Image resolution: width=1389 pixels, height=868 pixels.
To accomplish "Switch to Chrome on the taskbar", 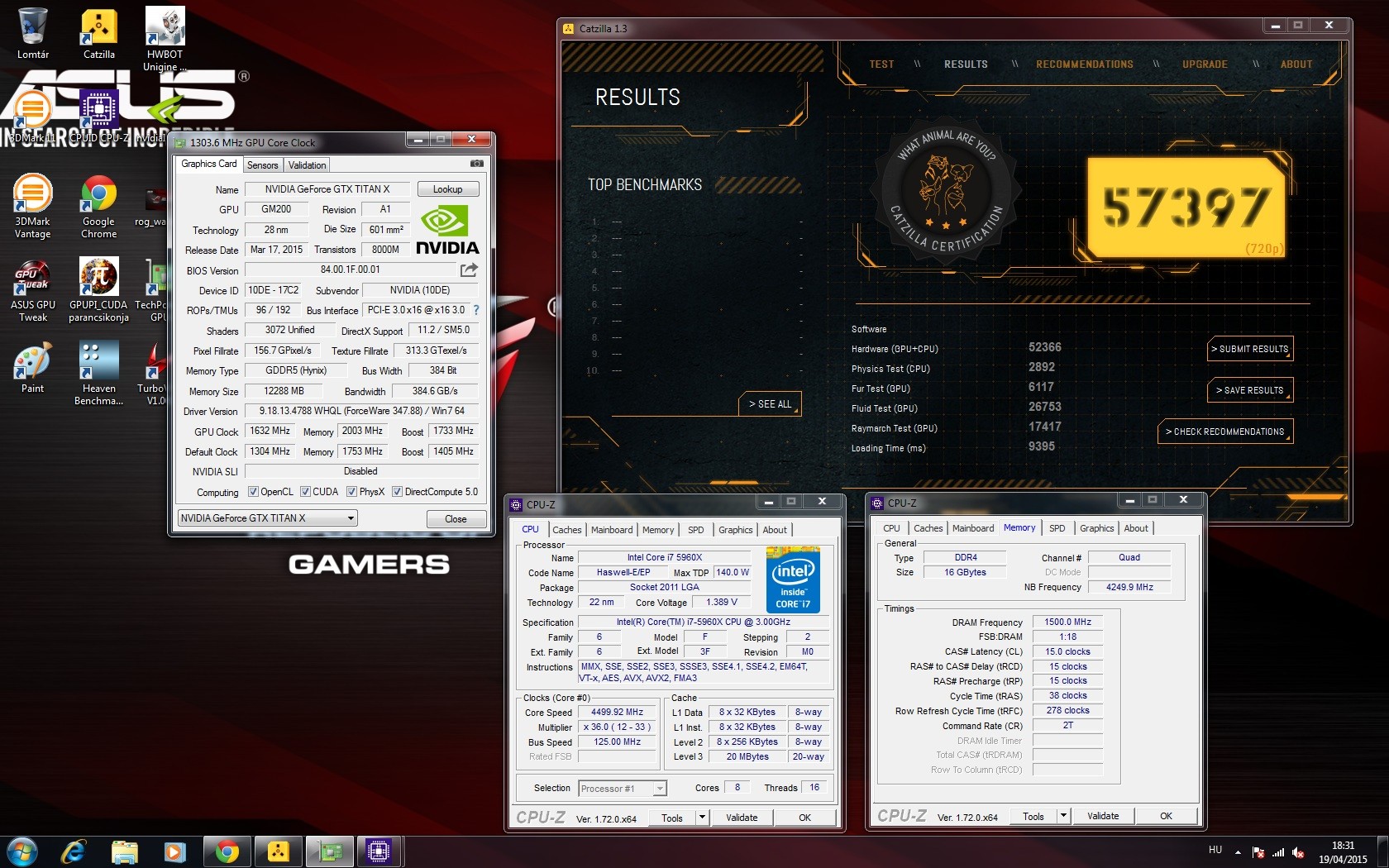I will (x=227, y=851).
